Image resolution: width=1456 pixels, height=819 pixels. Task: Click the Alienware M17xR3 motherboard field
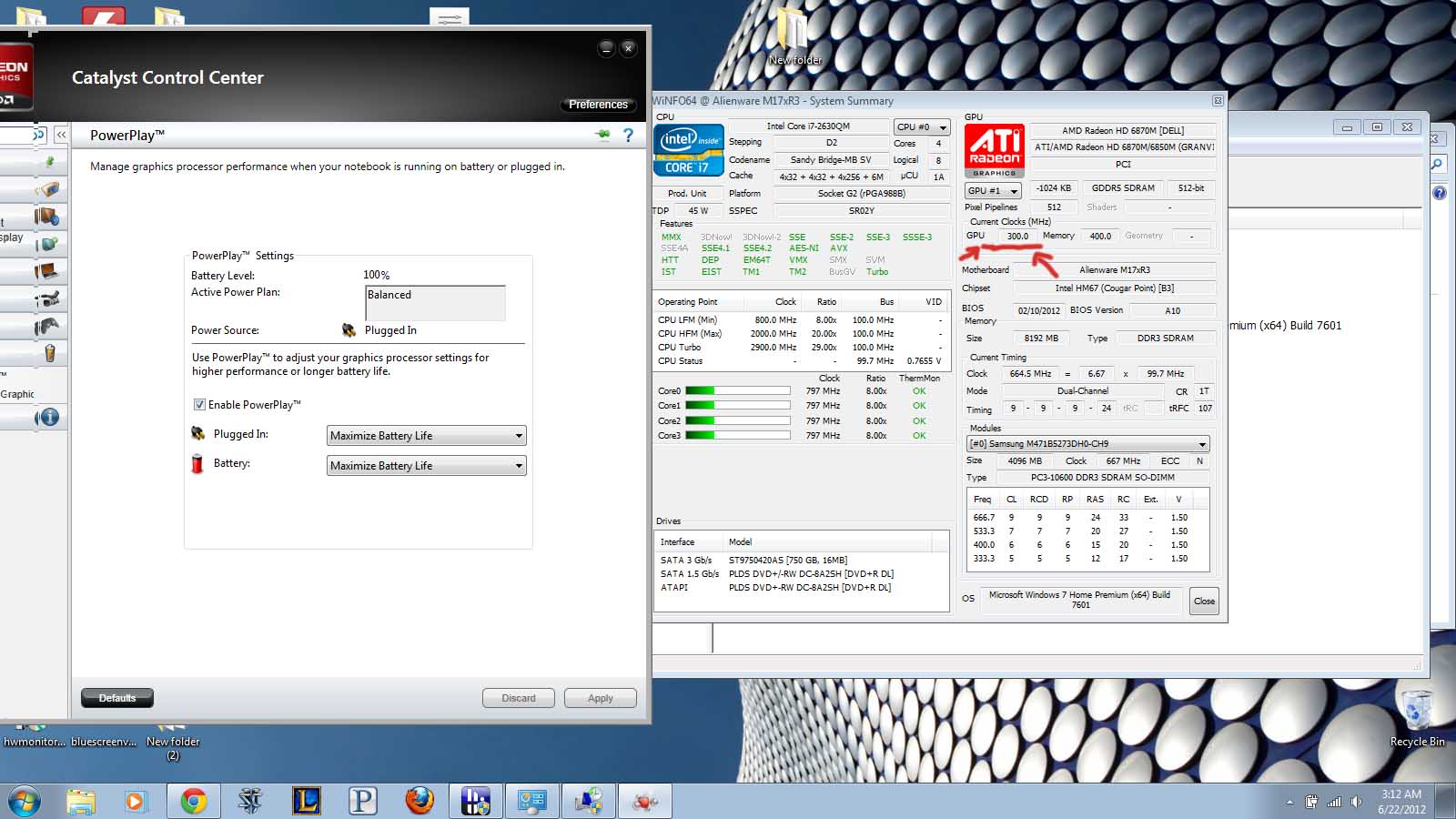tap(1115, 270)
